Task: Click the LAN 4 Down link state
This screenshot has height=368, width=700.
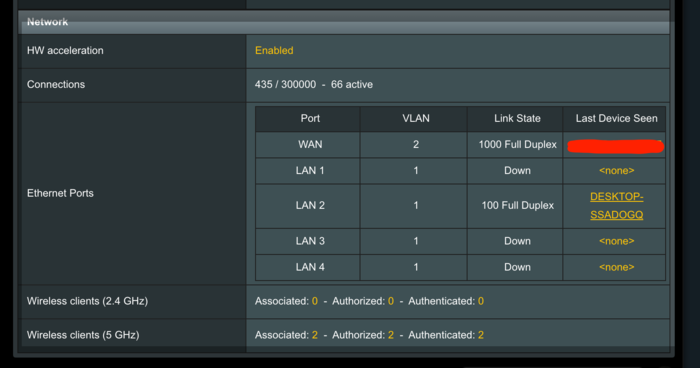Action: click(x=517, y=267)
